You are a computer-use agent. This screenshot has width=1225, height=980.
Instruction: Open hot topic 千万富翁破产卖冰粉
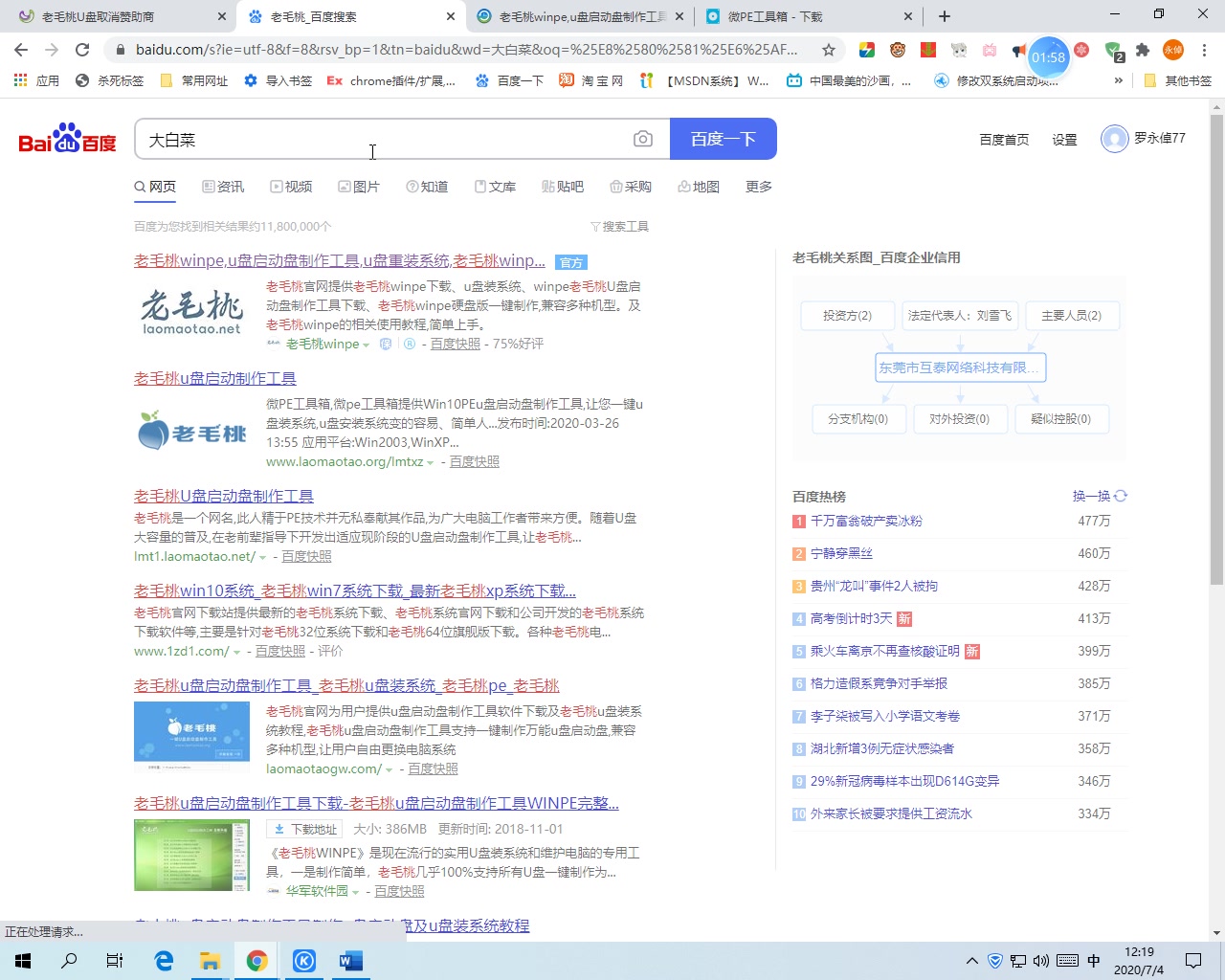click(x=866, y=522)
